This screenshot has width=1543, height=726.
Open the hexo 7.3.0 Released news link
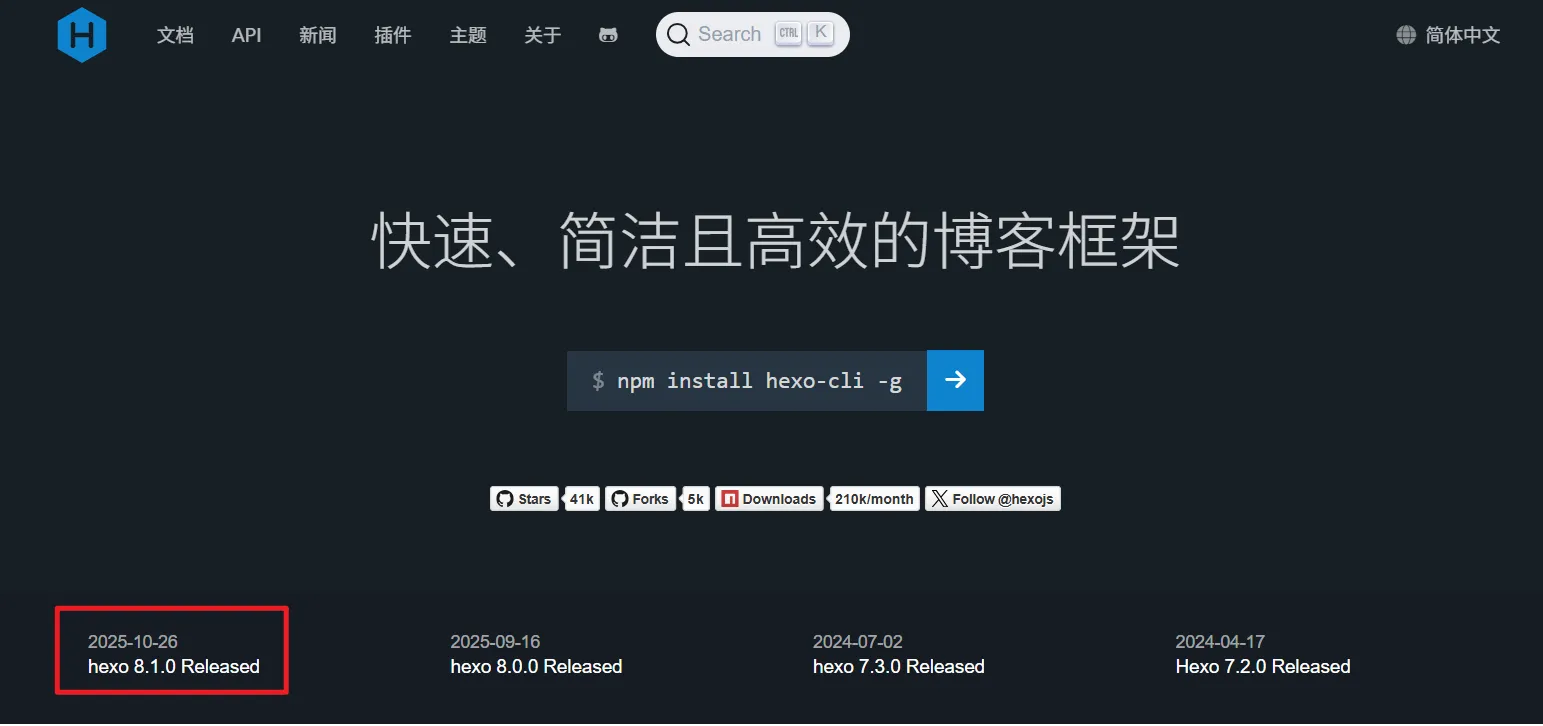coord(897,666)
